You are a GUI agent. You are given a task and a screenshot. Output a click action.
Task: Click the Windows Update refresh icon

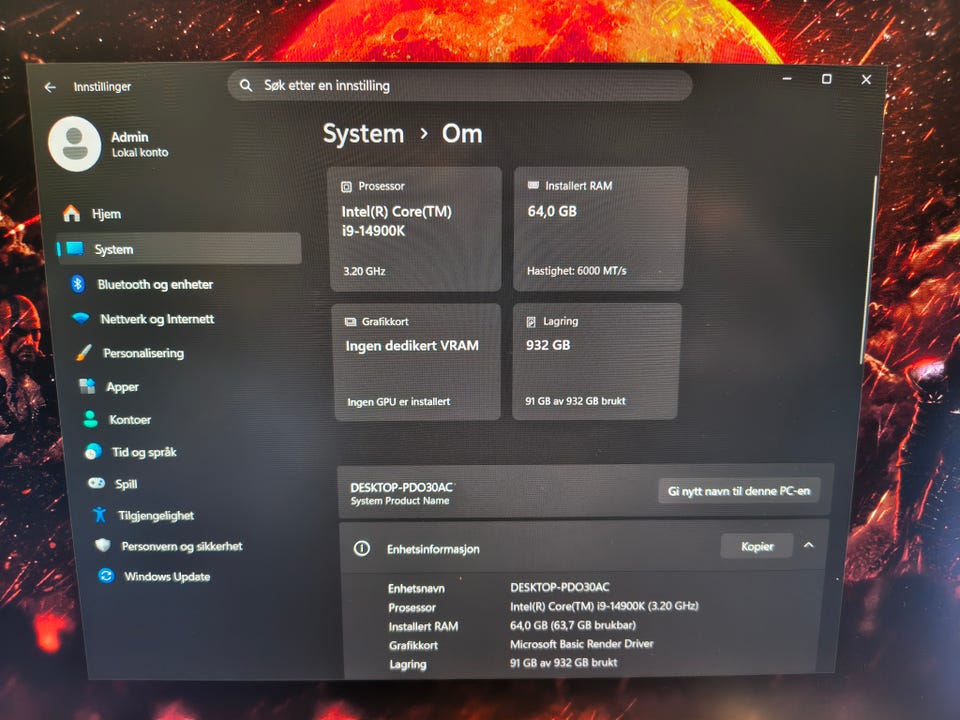(x=106, y=576)
